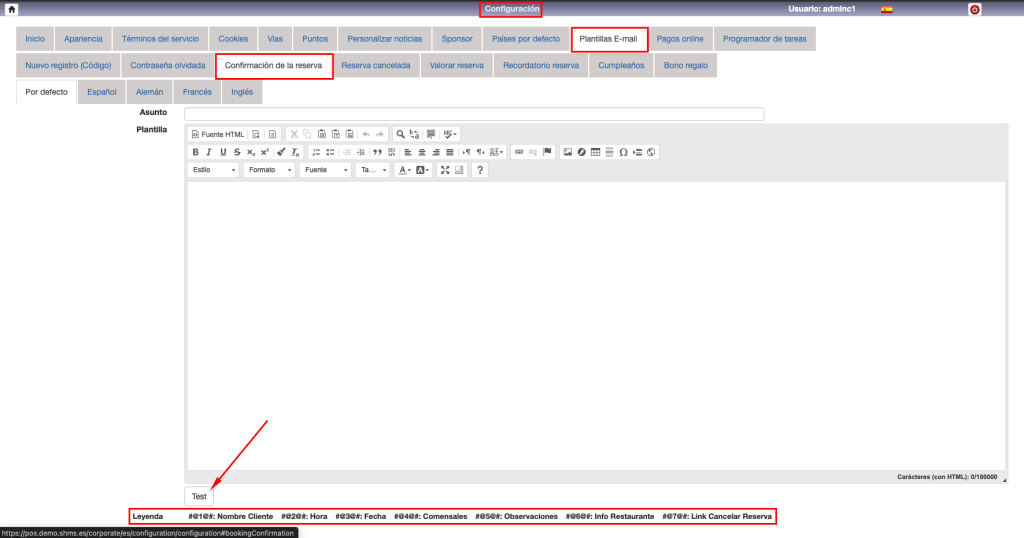Click the italic formatting icon

(209, 152)
